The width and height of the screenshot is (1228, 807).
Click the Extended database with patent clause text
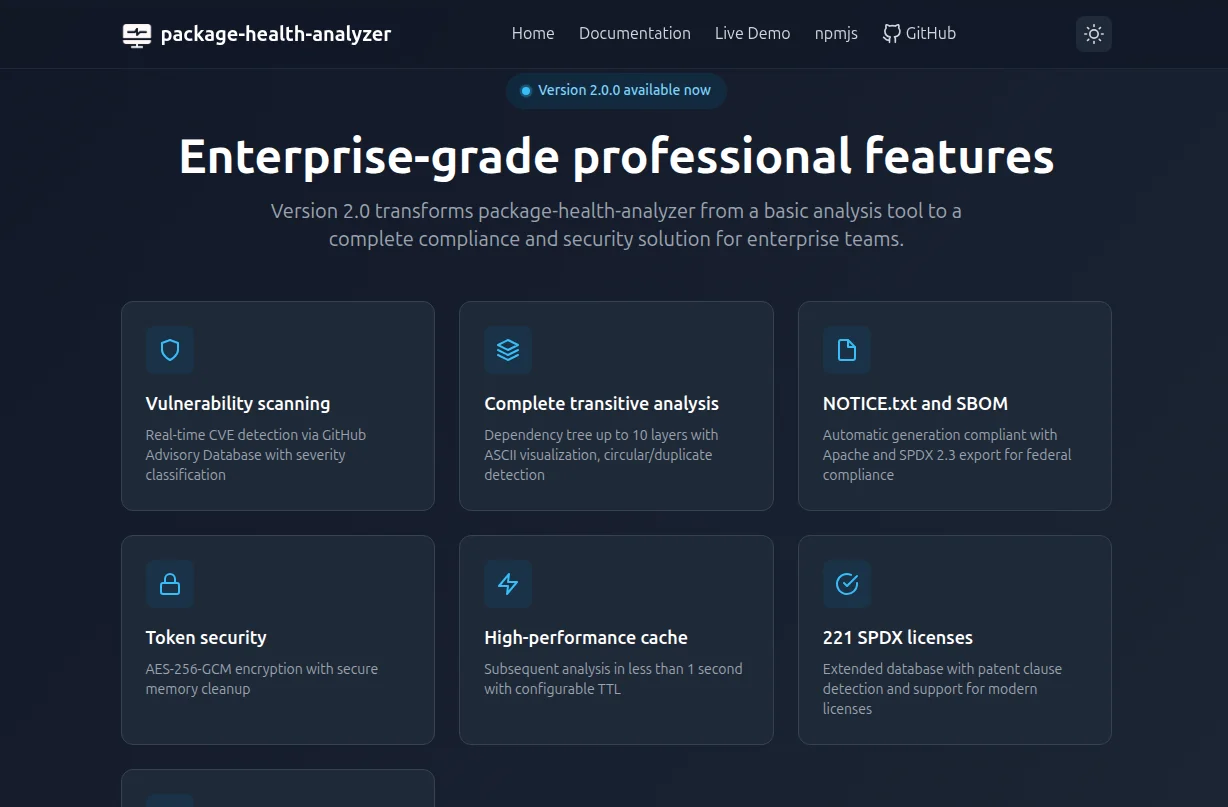[942, 689]
